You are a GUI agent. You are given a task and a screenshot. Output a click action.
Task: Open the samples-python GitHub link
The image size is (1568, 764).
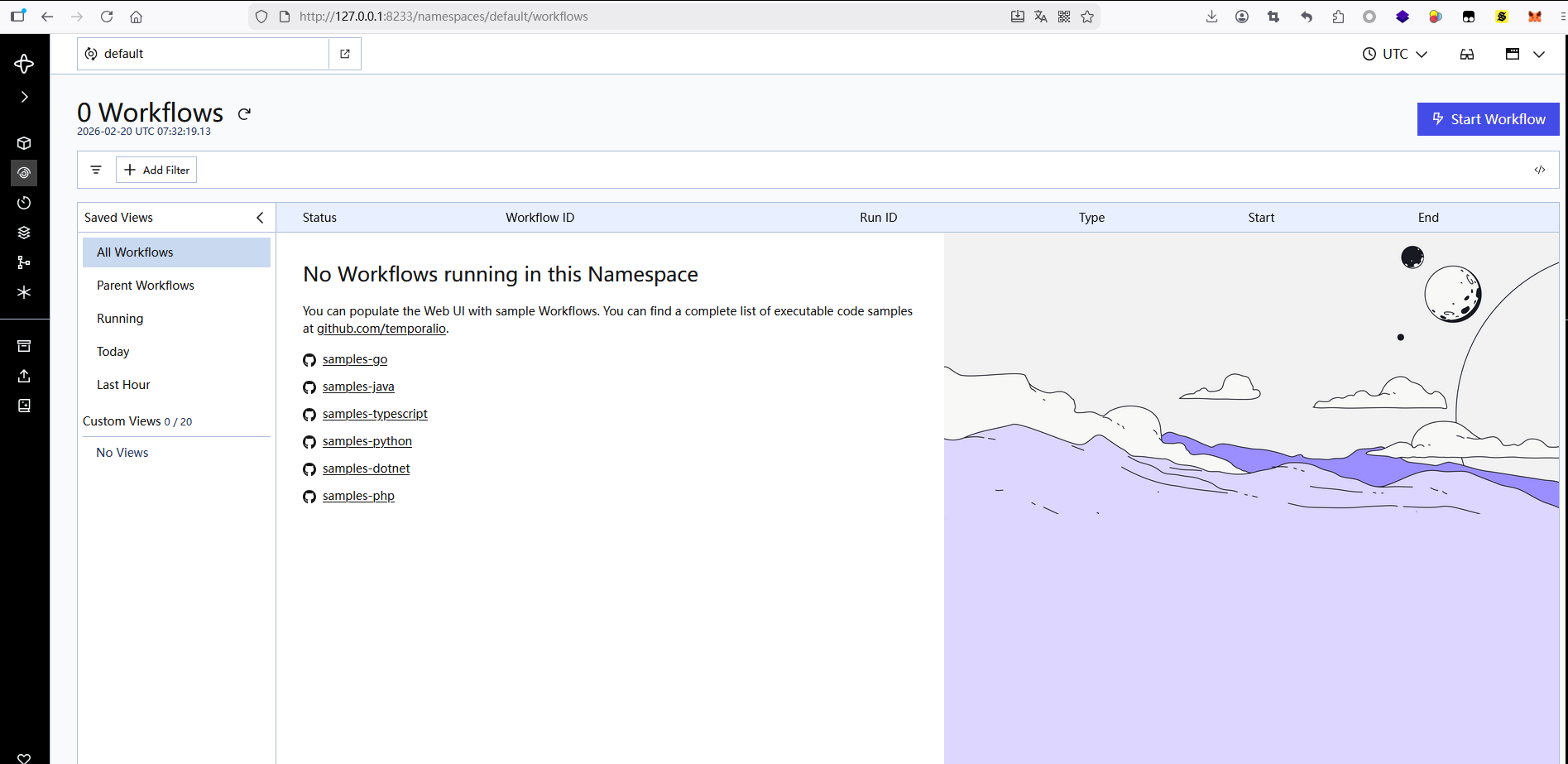click(x=367, y=441)
